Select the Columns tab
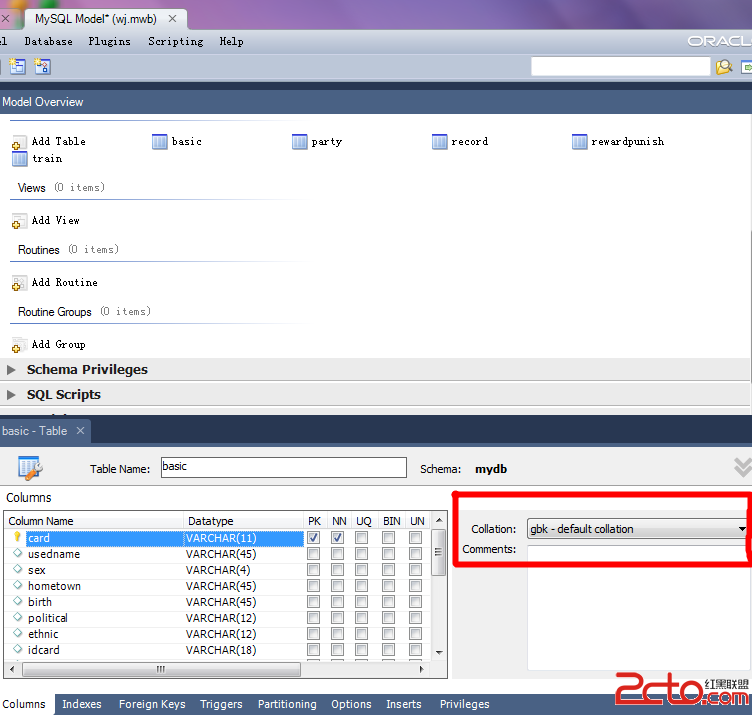Viewport: 752px width, 715px height. click(x=24, y=704)
